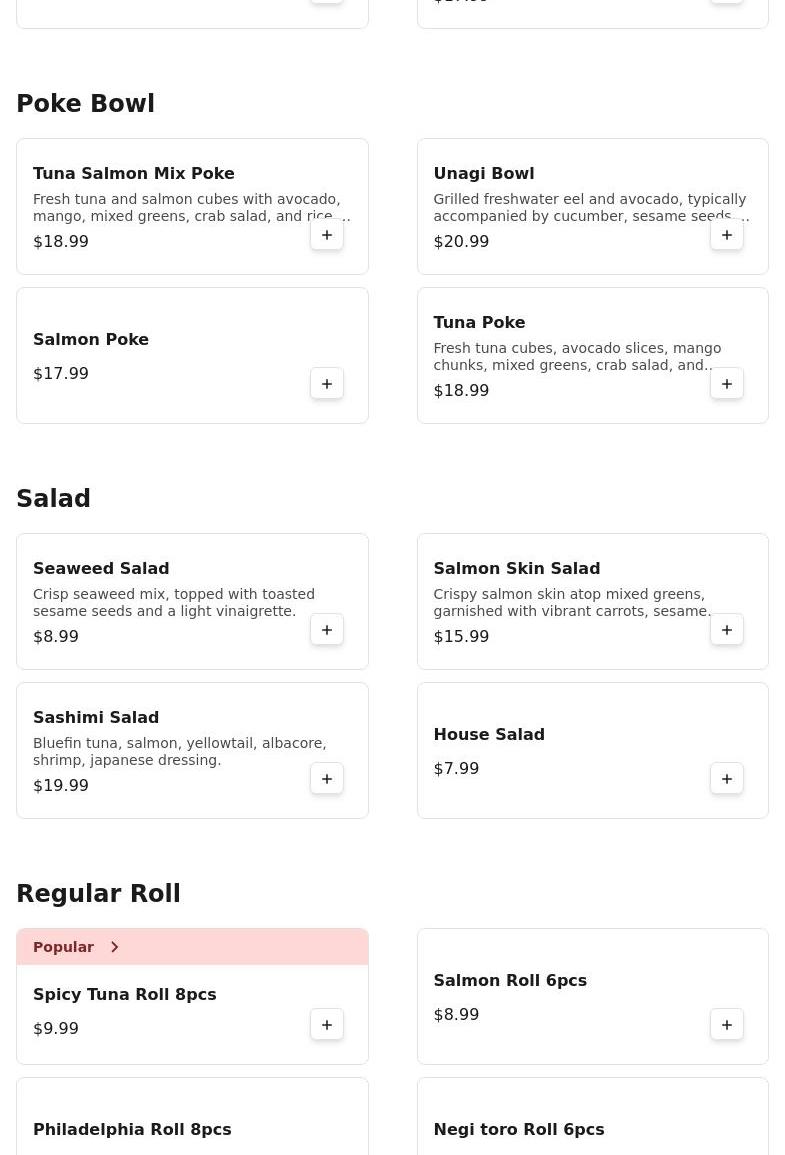Screen dimensions: 785x1155
Task: Tap plus button beside Salmon Skin Salad
Action: (727, 630)
